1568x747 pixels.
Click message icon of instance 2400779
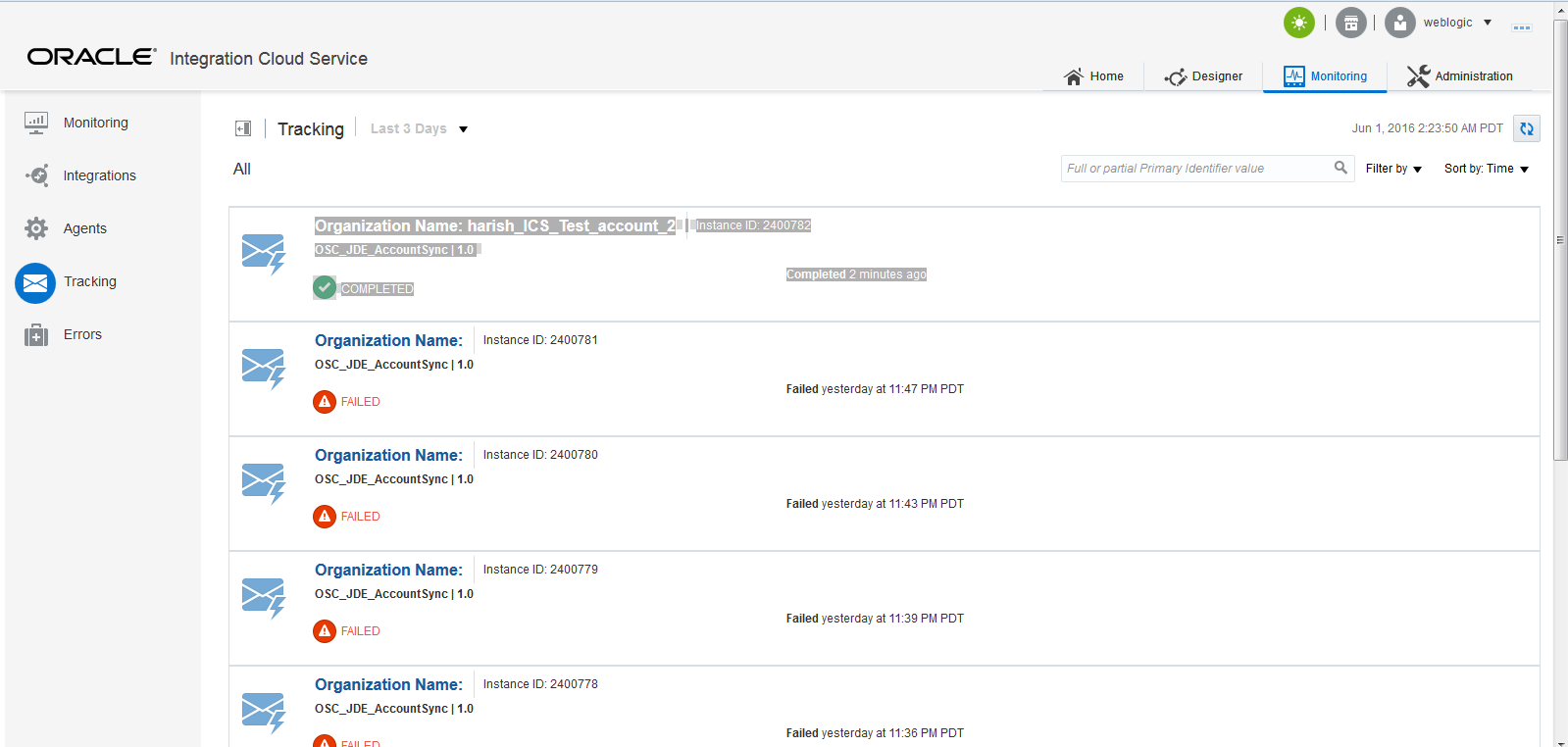(263, 598)
